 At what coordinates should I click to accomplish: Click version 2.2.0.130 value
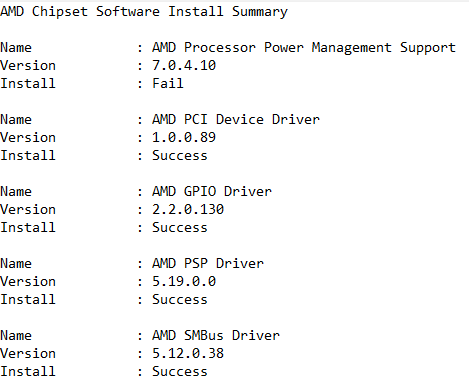(188, 209)
